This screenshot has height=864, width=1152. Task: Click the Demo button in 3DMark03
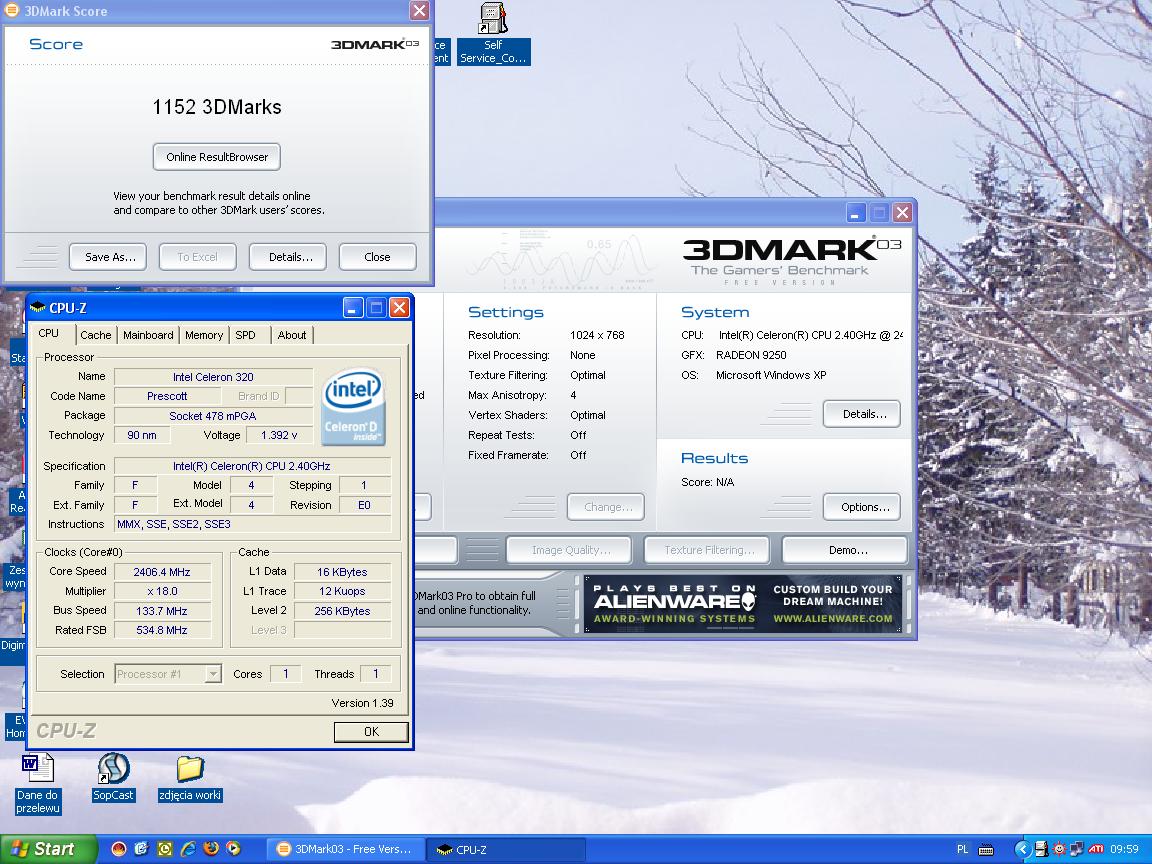845,550
